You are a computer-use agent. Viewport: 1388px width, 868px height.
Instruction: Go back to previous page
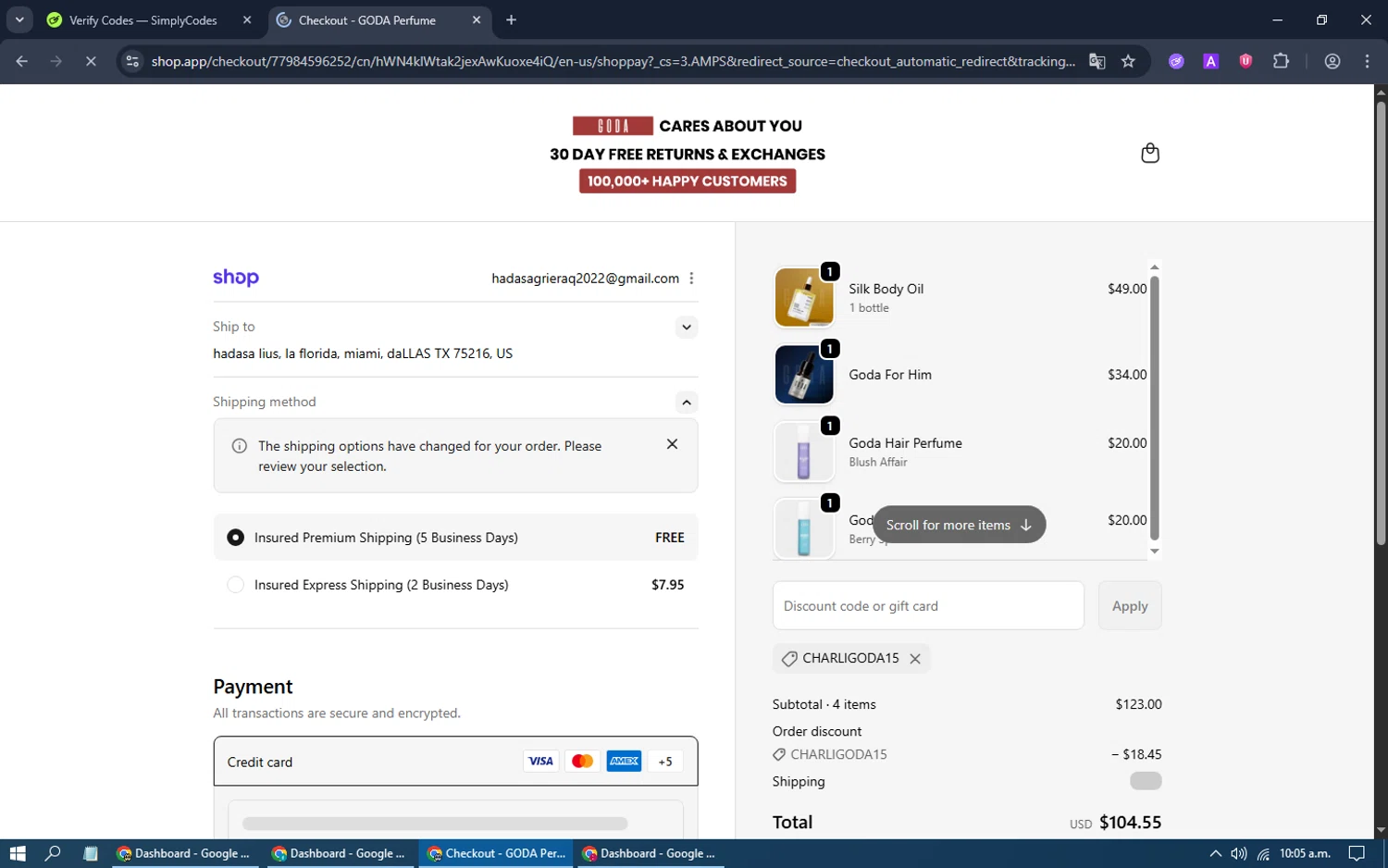(22, 61)
